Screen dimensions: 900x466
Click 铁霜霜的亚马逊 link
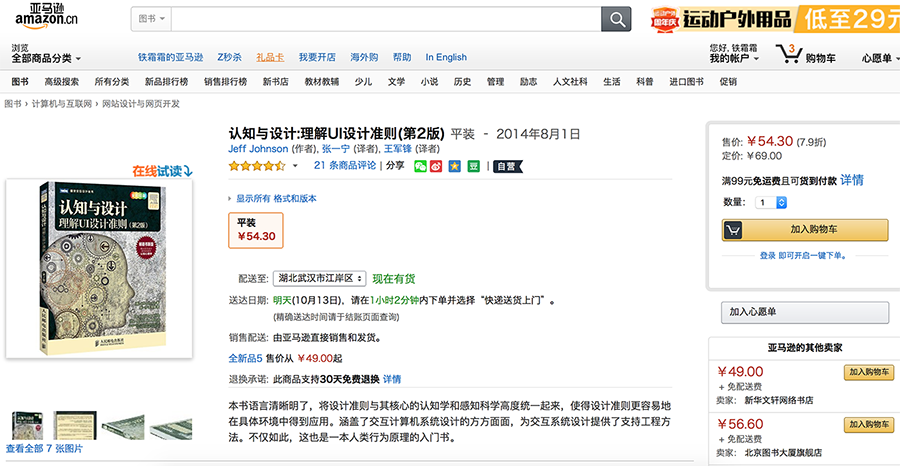(170, 57)
